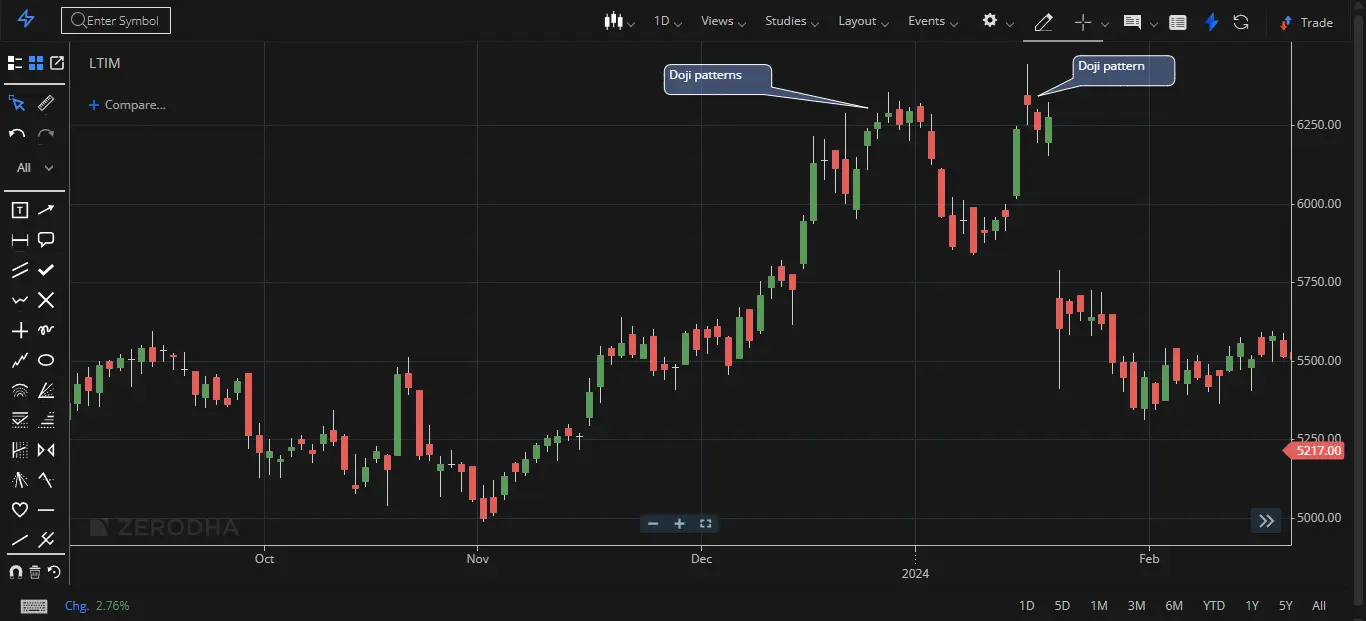Restore default drawing tools with reset icon

(54, 572)
